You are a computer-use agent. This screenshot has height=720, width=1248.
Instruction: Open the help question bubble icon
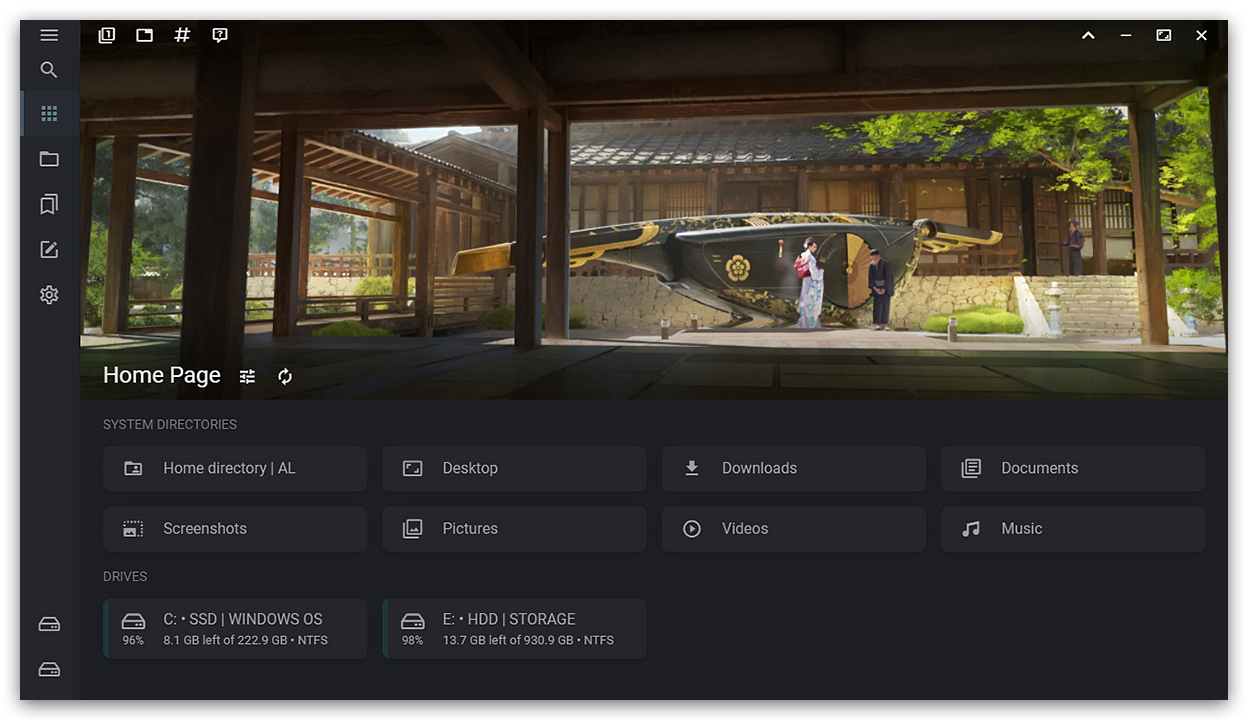[x=220, y=35]
